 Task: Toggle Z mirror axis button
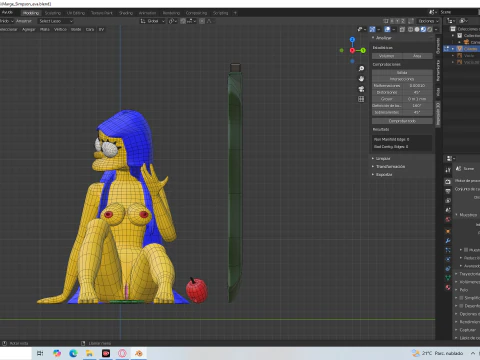403,21
